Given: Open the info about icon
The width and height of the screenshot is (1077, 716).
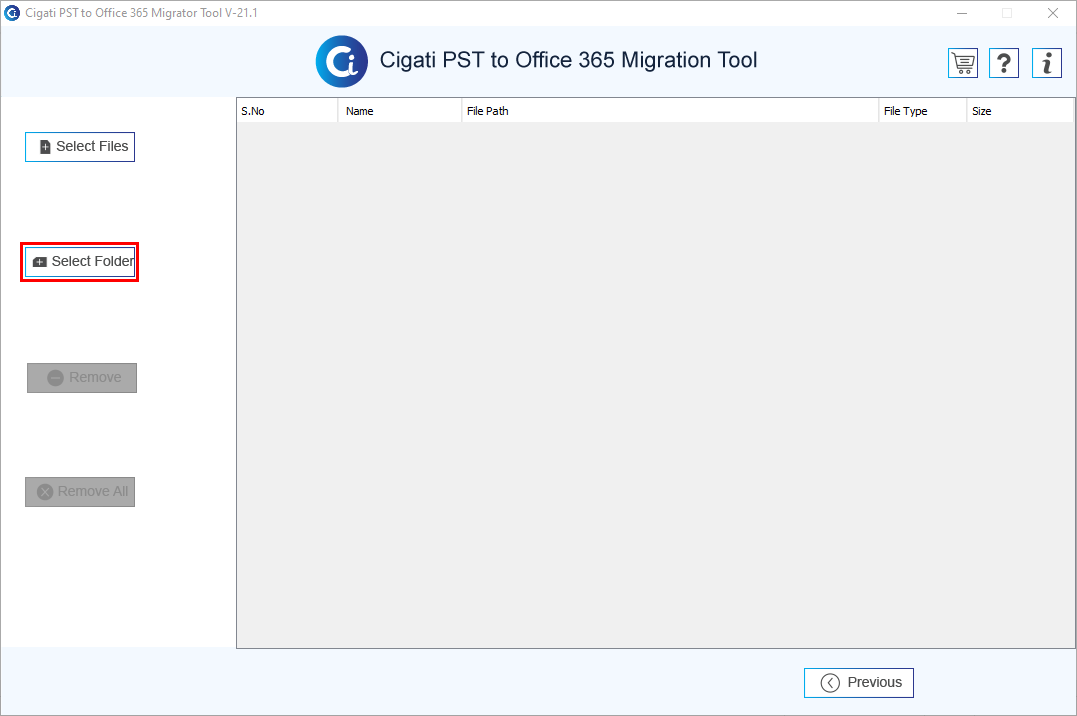Looking at the screenshot, I should coord(1047,63).
